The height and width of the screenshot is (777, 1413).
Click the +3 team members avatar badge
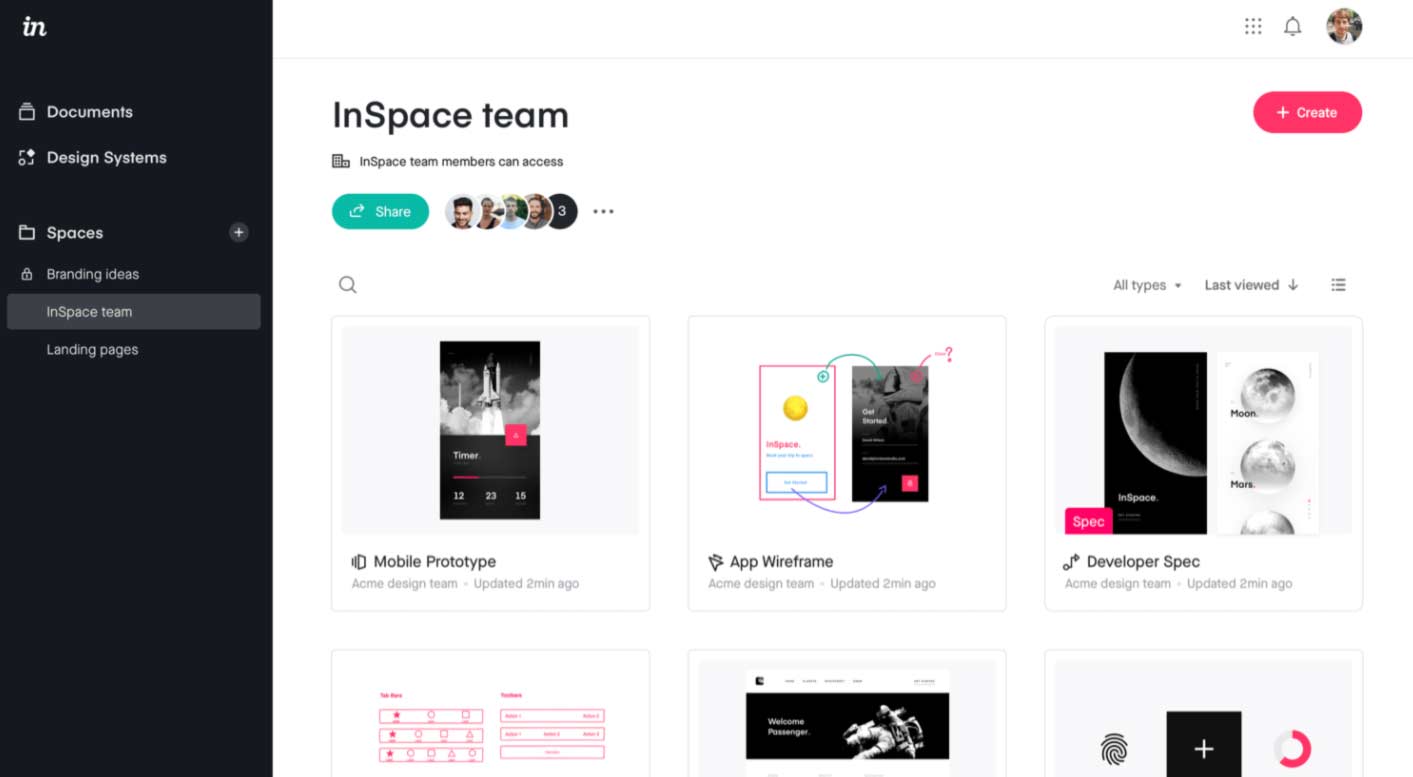(560, 211)
